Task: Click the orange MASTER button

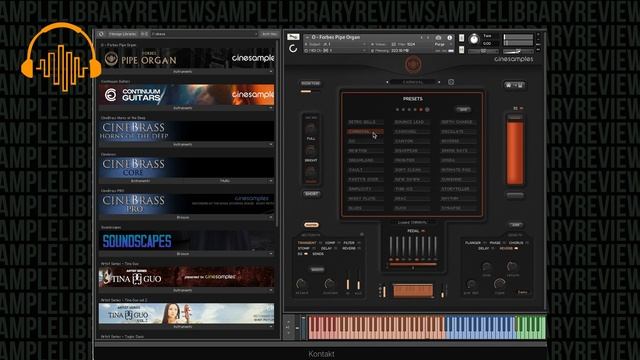Action: tap(311, 225)
